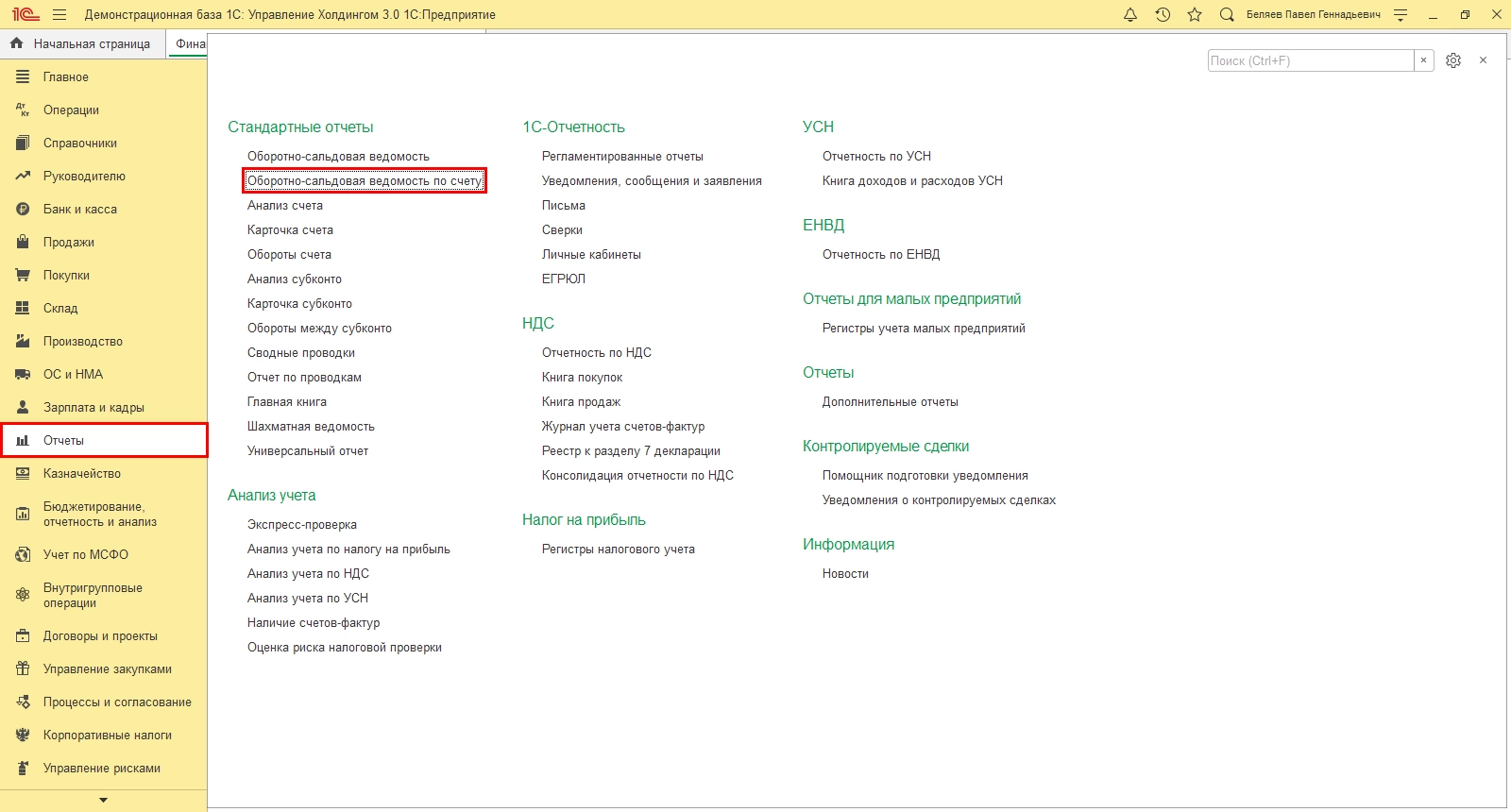This screenshot has width=1511, height=812.
Task: Open Журнал учета счетов-фактур
Action: point(623,426)
